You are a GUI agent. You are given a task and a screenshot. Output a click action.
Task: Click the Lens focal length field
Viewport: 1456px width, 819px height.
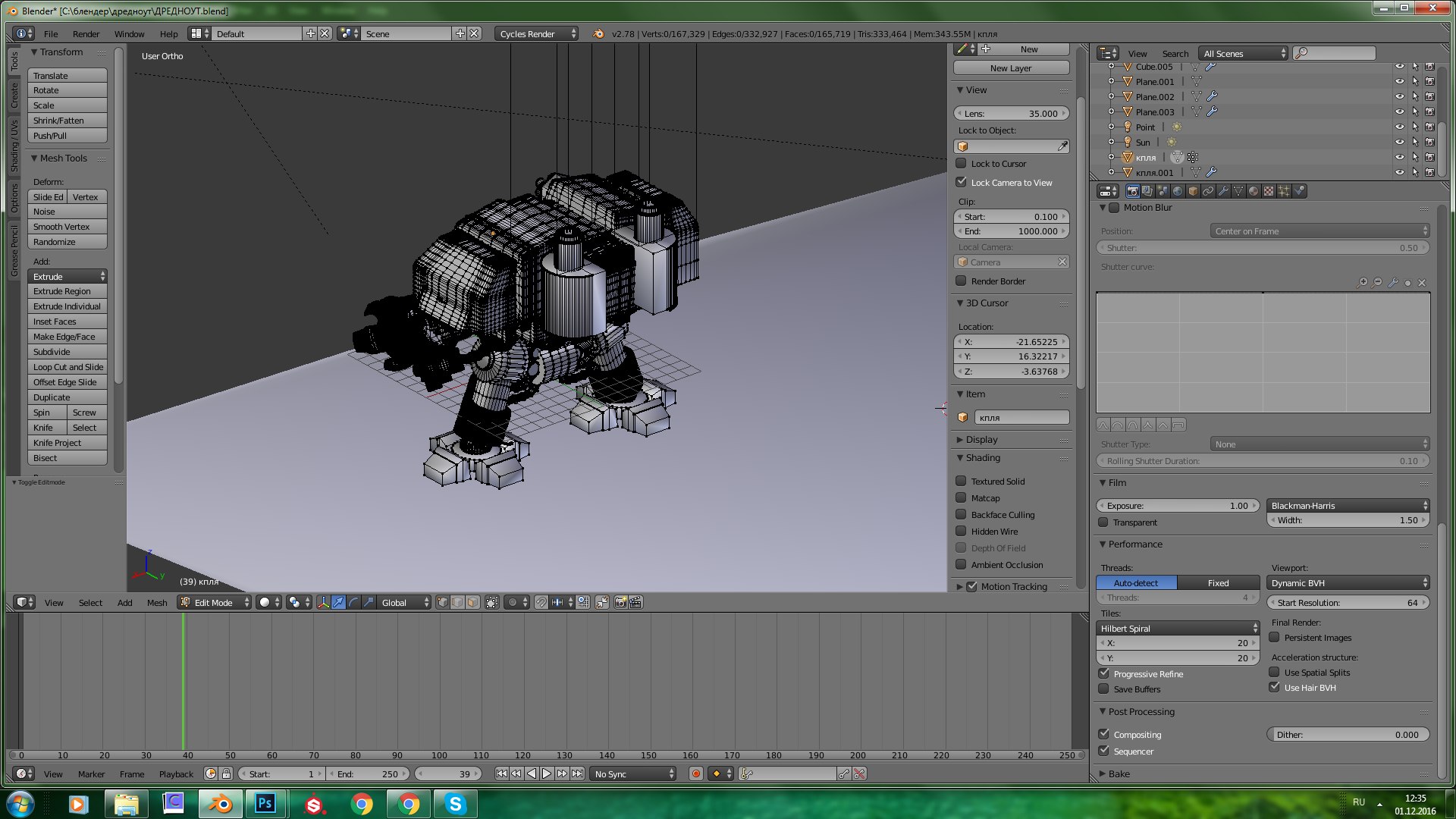coord(1011,113)
